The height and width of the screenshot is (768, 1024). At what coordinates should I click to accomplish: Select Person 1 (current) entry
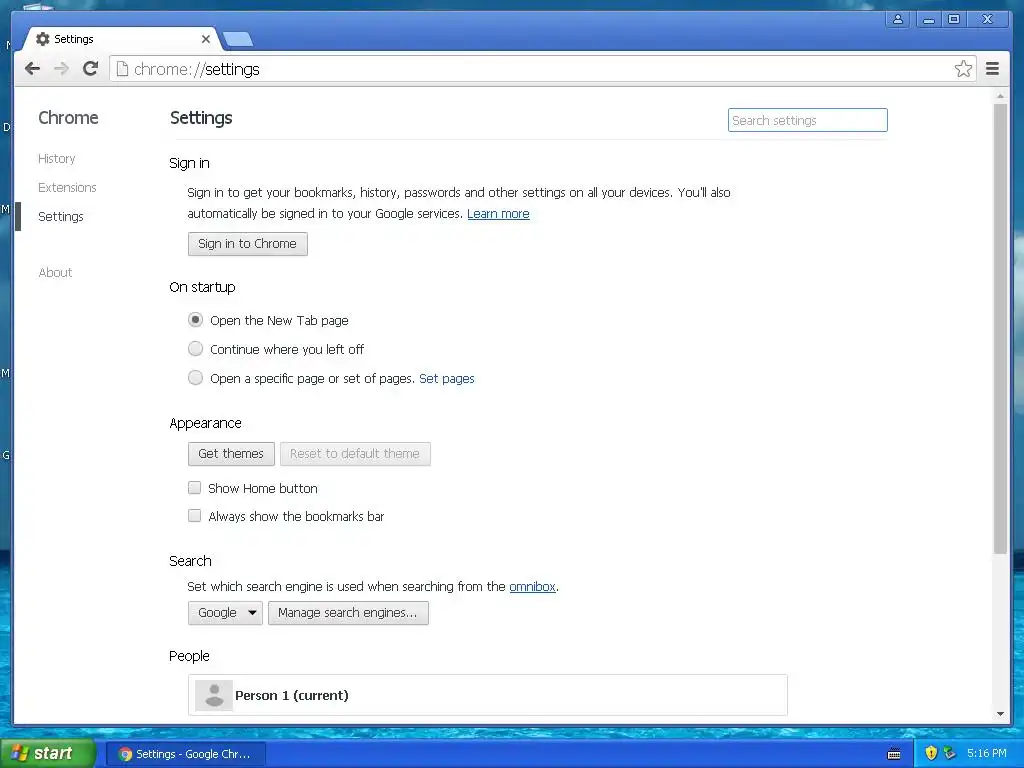[487, 696]
